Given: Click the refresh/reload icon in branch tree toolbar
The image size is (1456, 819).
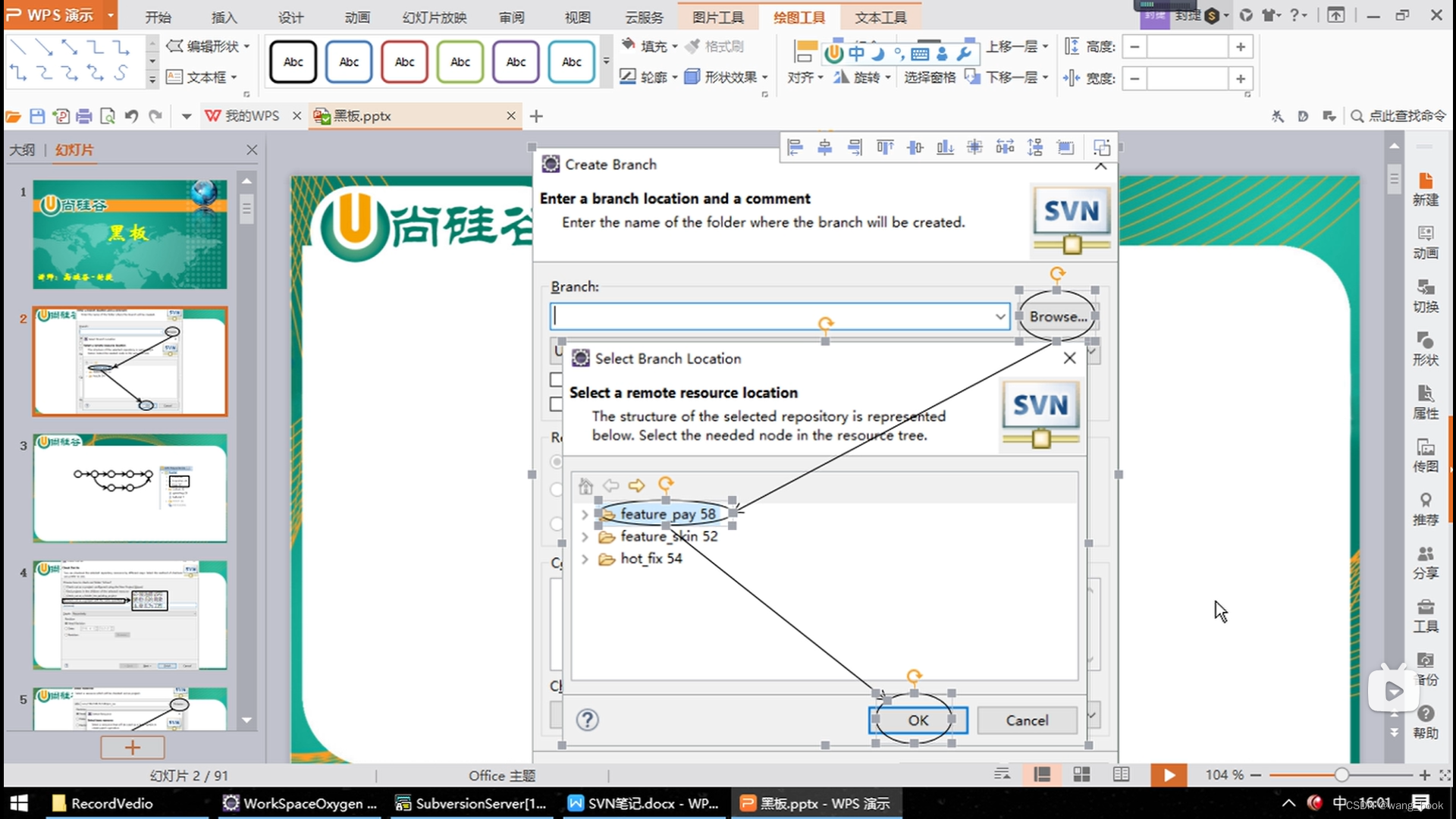Looking at the screenshot, I should 664,485.
